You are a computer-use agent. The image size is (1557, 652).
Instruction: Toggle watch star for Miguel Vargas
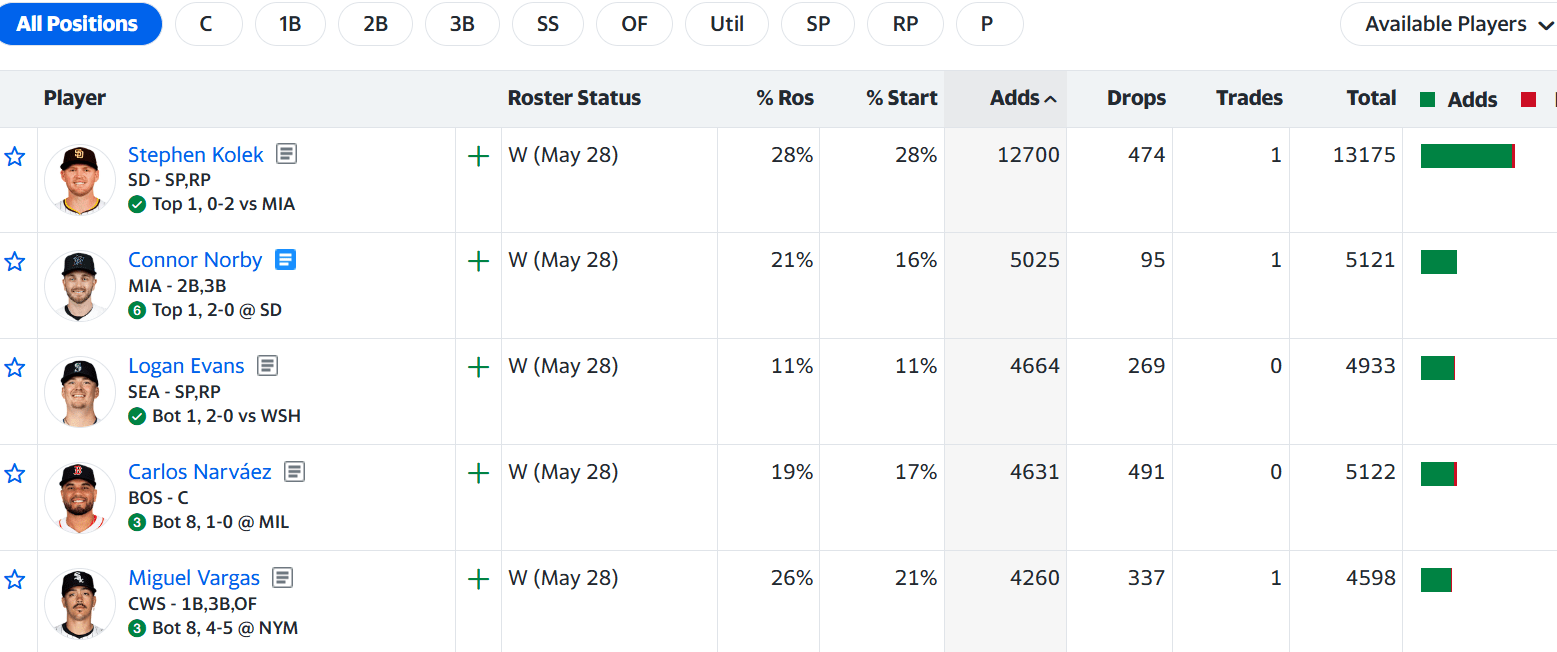click(15, 580)
